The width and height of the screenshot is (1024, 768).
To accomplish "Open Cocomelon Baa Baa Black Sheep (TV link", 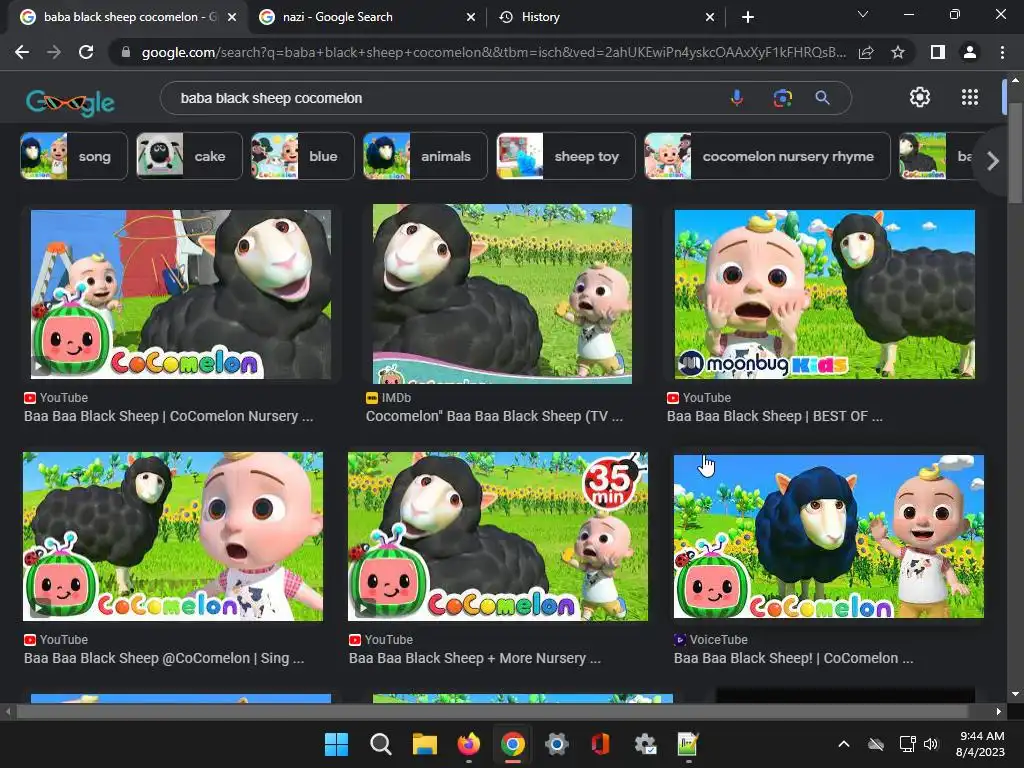I will point(494,417).
